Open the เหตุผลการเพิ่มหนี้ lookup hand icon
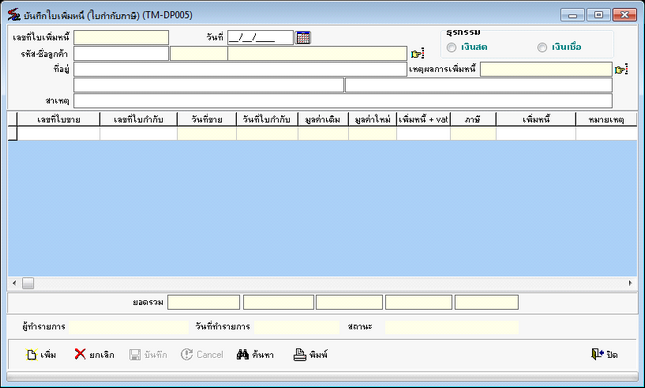Viewport: 645px width, 388px height. (x=621, y=70)
